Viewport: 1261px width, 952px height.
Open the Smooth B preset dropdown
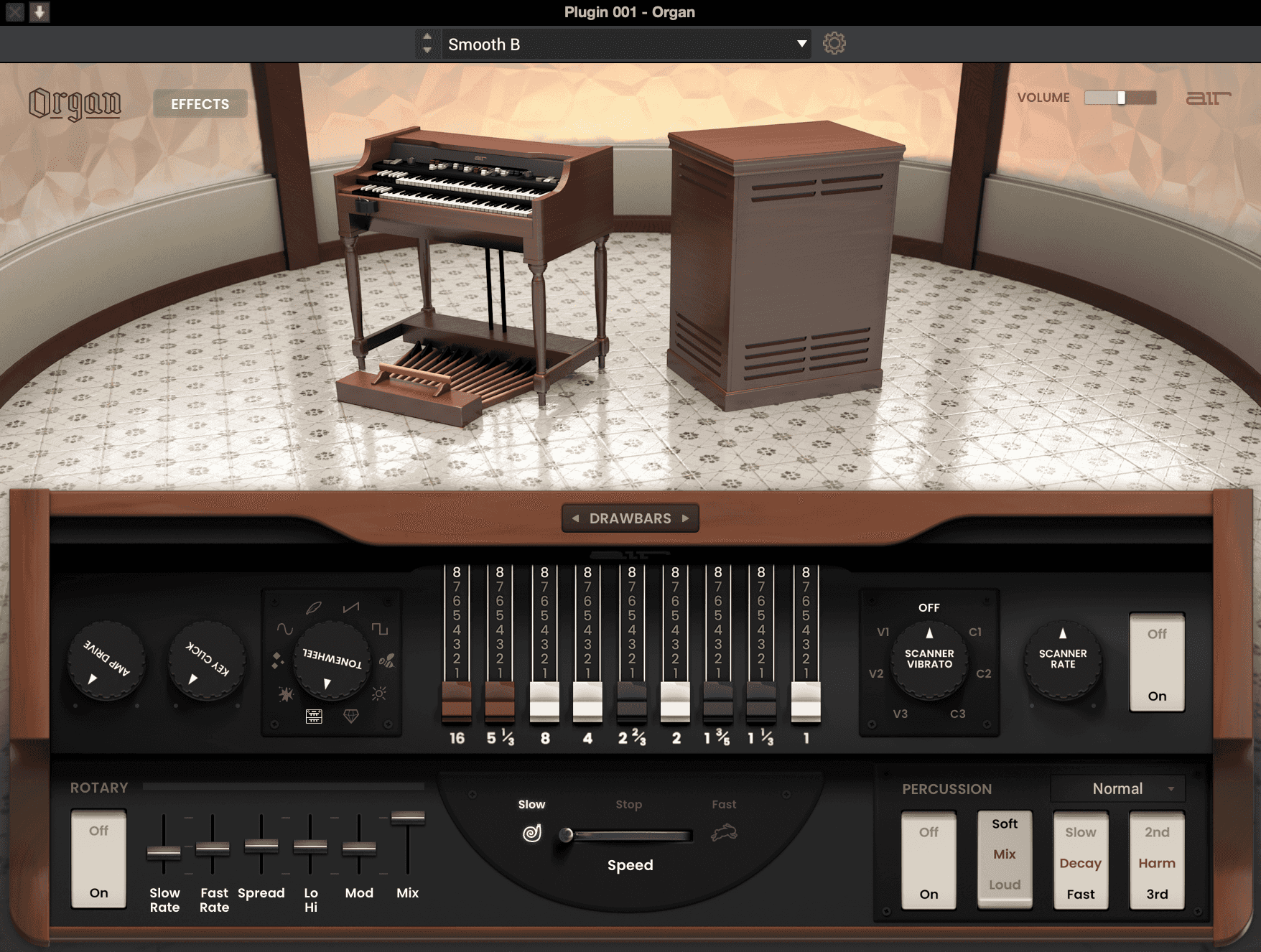coord(623,44)
